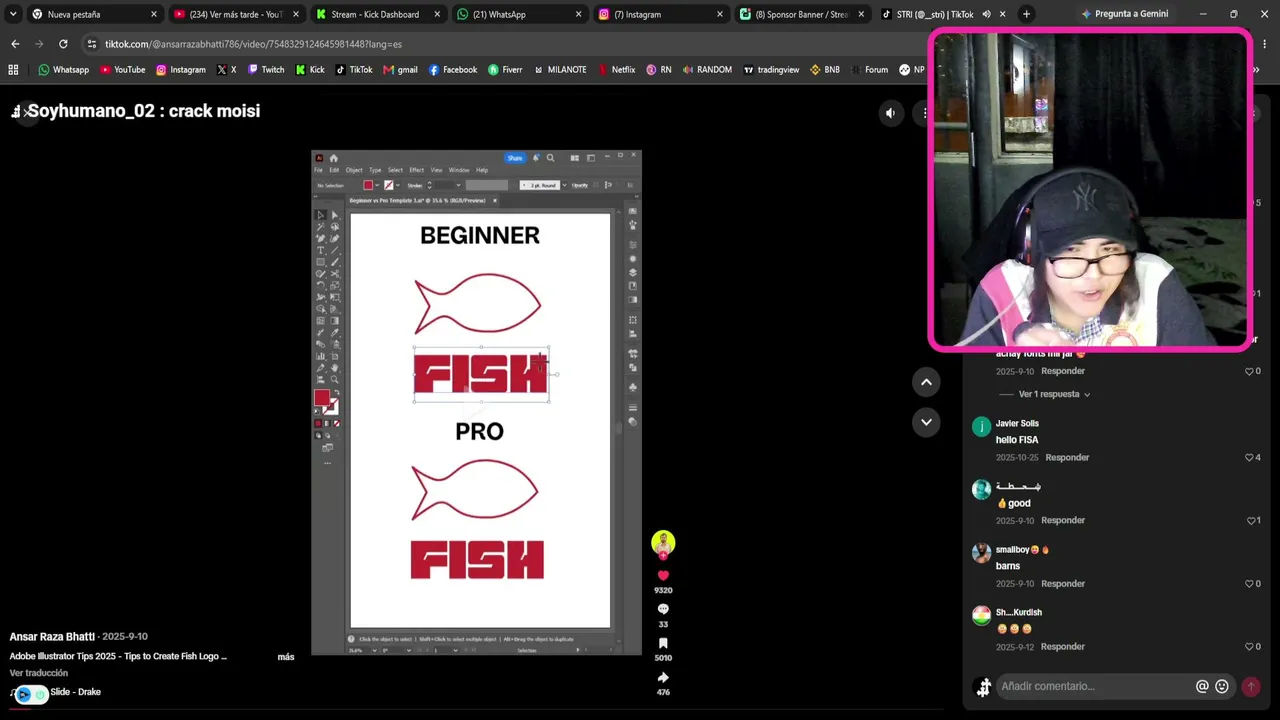The width and height of the screenshot is (1280, 720).
Task: Open the Chrome apps grid
Action: tap(13, 70)
